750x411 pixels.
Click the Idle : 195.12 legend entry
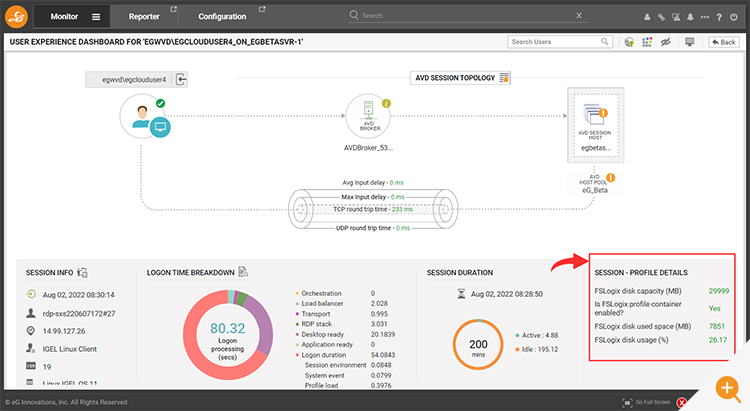pos(537,349)
